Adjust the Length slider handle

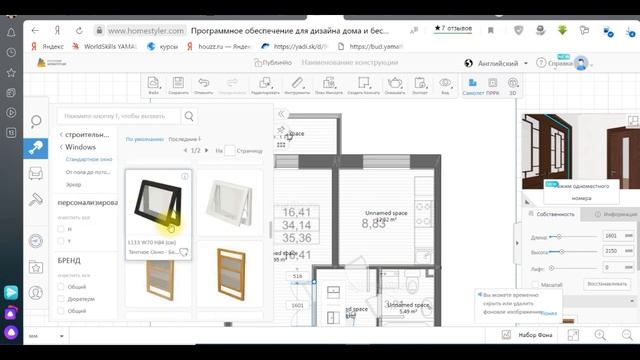559,236
